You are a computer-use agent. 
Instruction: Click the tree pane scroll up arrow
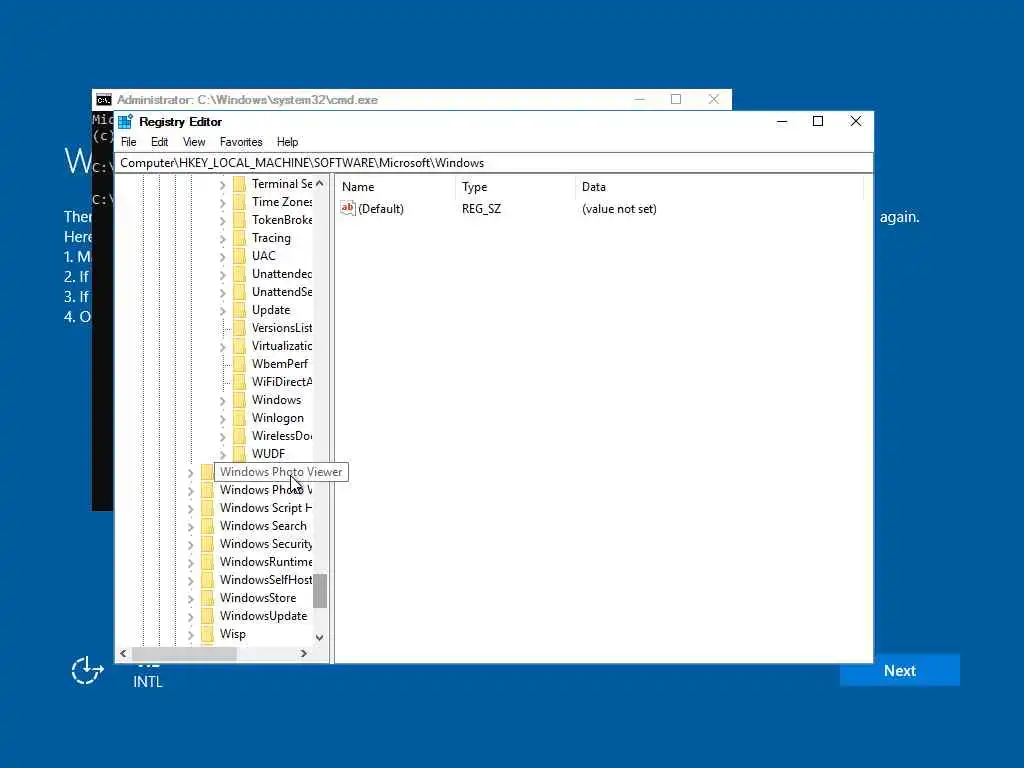(x=319, y=184)
